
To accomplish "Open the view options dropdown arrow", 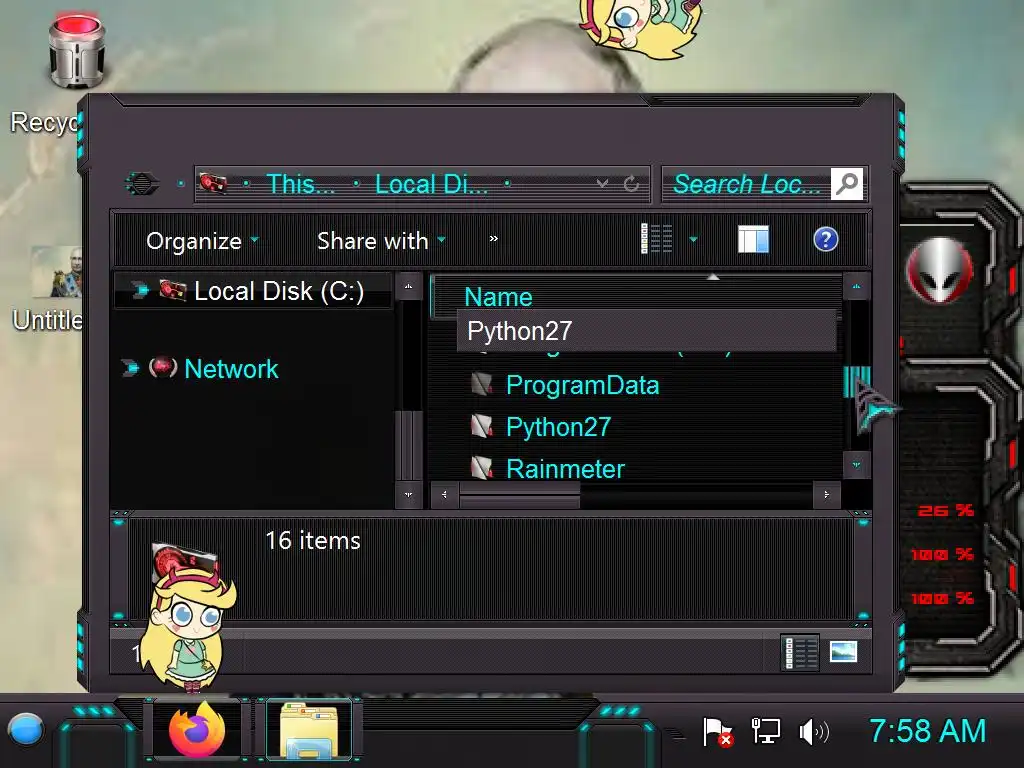I will pos(694,239).
